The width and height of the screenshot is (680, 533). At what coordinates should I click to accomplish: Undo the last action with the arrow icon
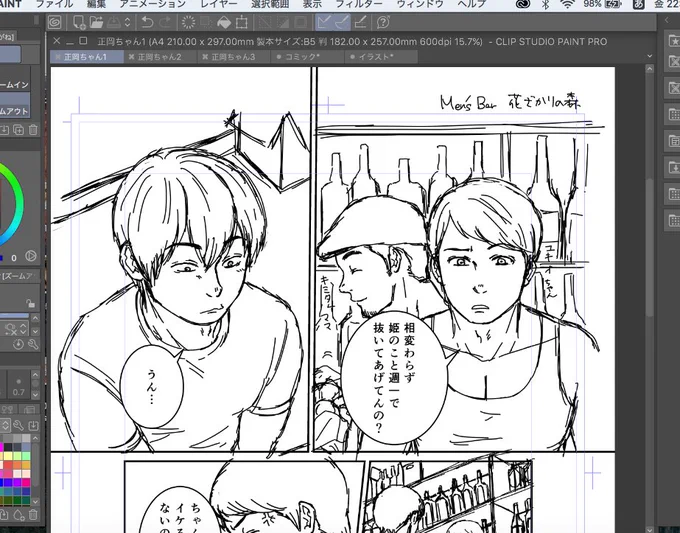(147, 22)
